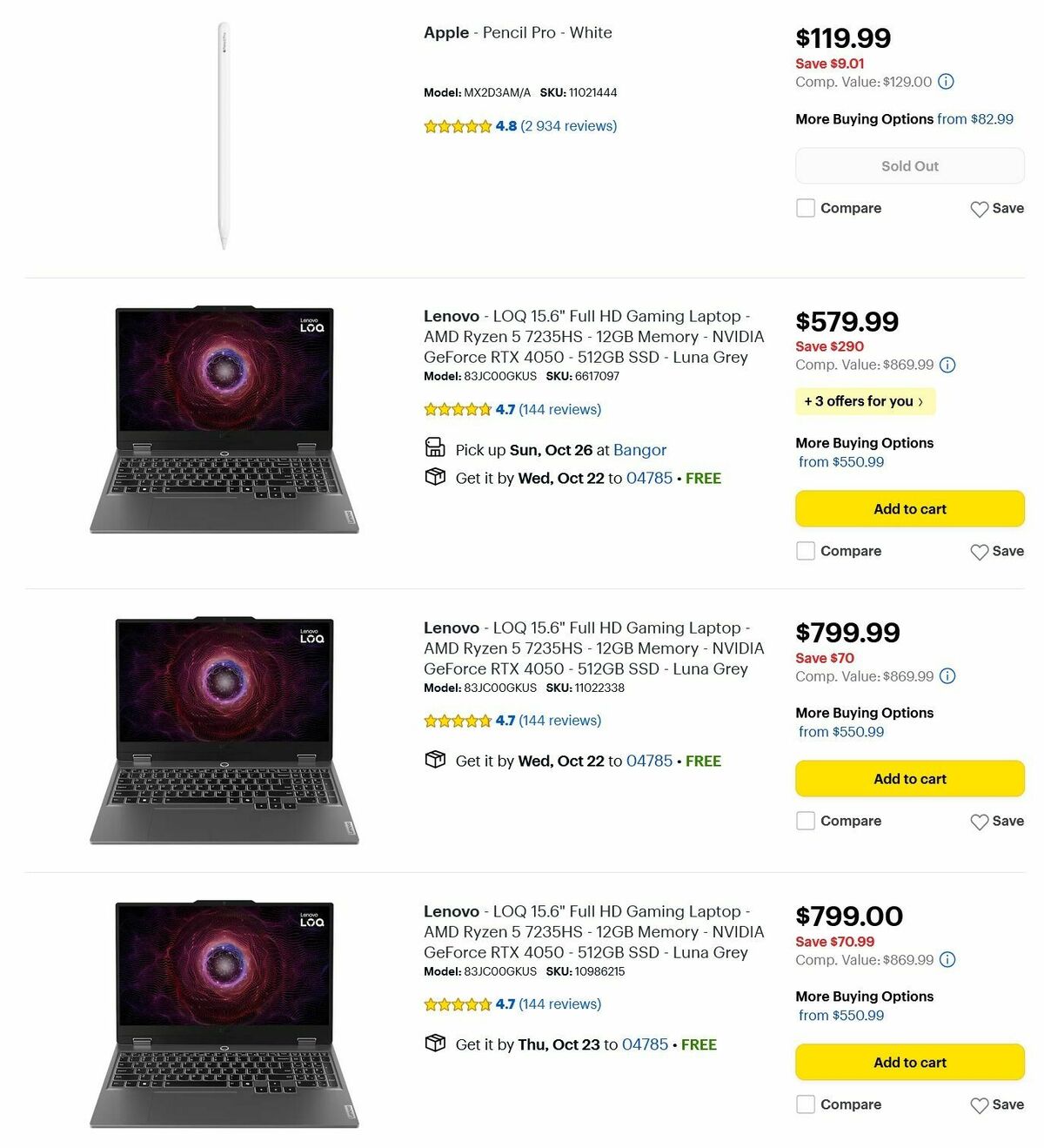Click the heart icon on the $799.99 Lenovo laptop
The width and height of the screenshot is (1044, 1148).
[980, 822]
